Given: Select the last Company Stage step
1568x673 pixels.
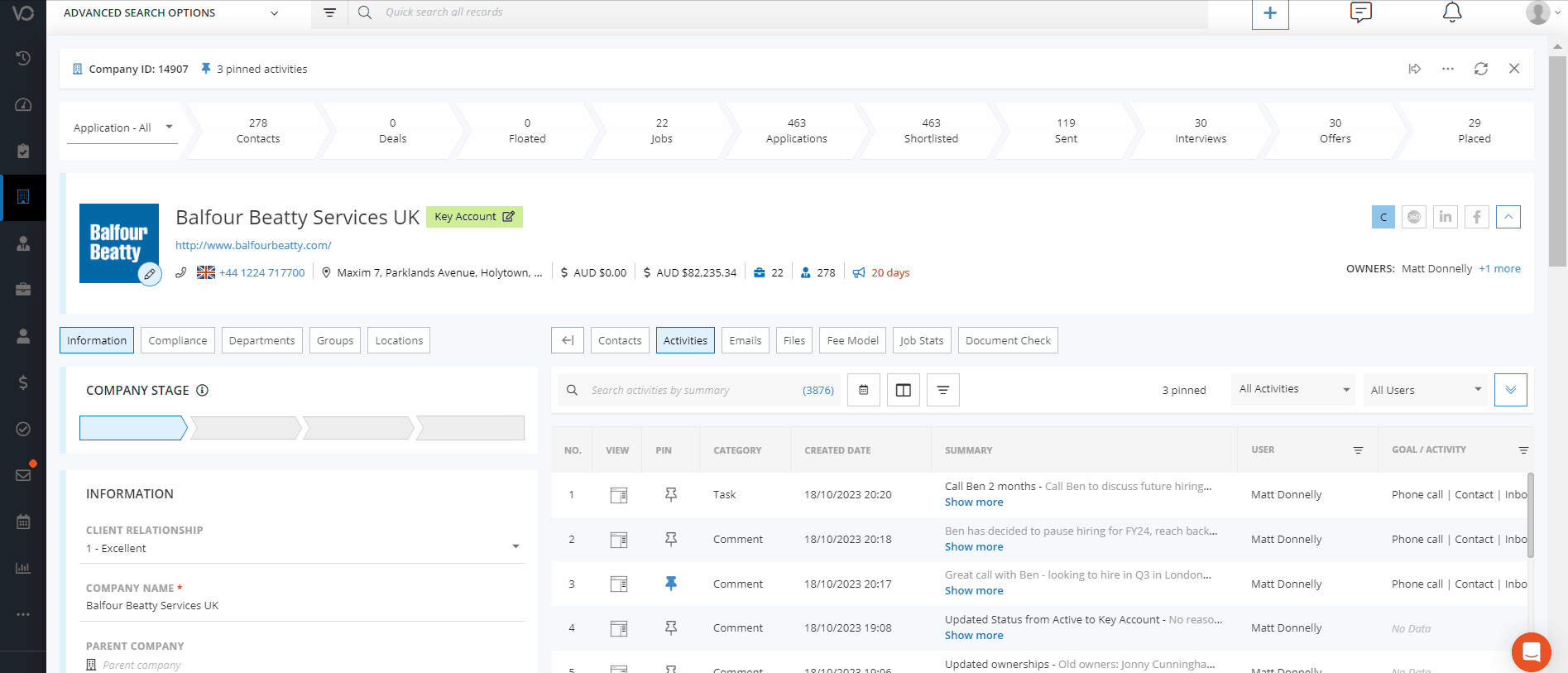Looking at the screenshot, I should 471,428.
